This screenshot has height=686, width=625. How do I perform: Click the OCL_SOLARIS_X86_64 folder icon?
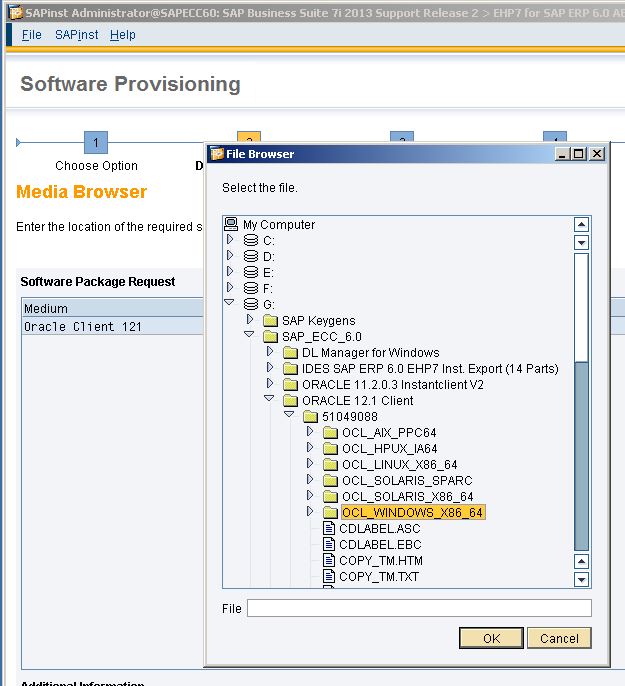[330, 497]
